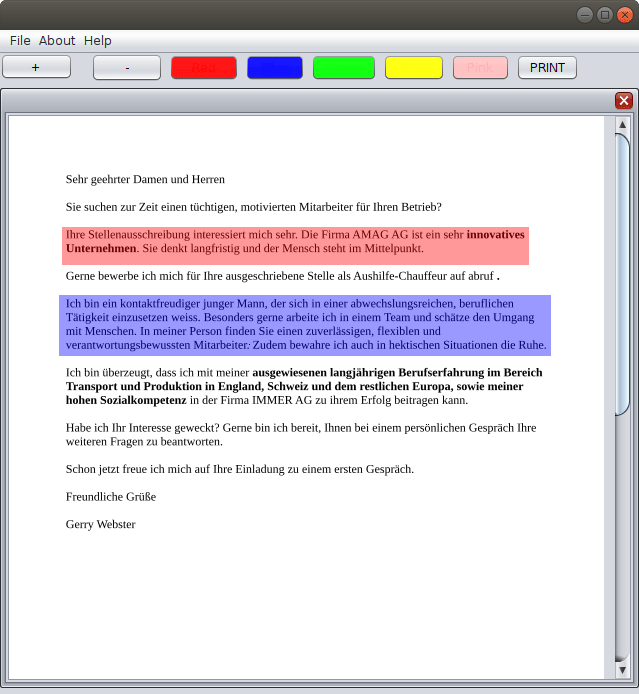Click the minus zoom-out button
639x694 pixels.
[x=127, y=68]
